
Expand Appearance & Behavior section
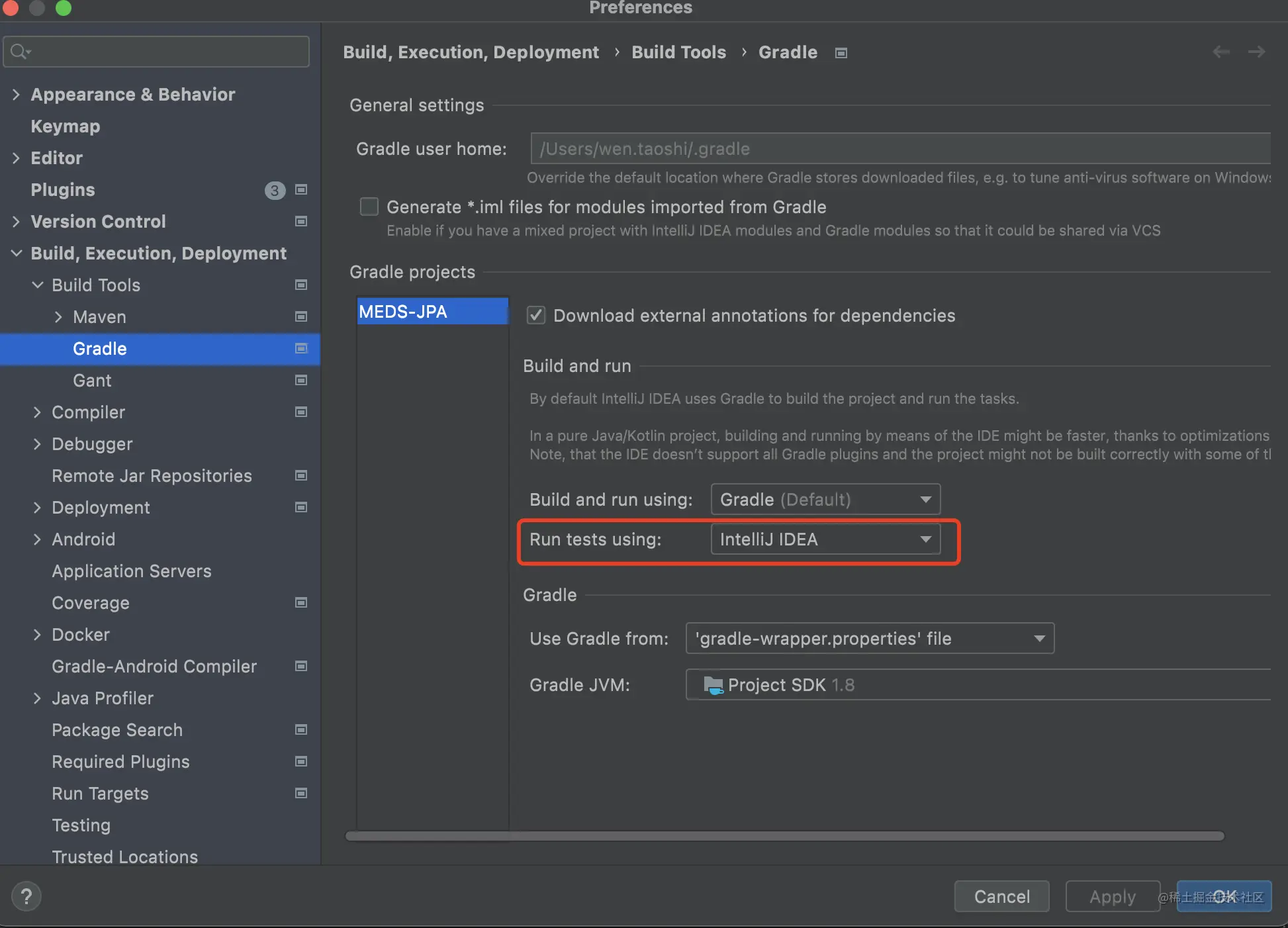point(16,95)
